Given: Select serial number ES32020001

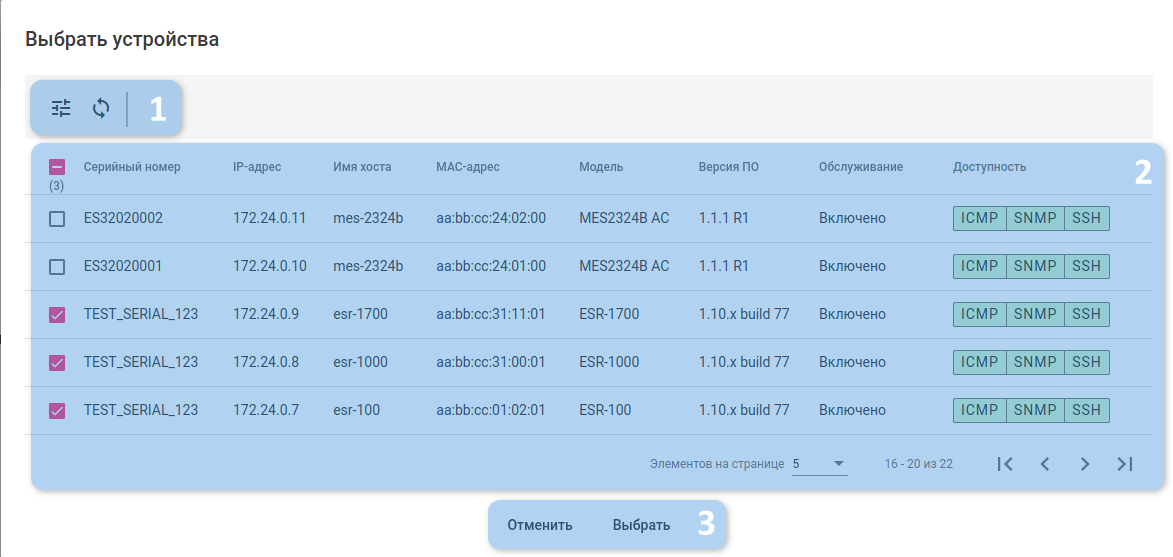Looking at the screenshot, I should [x=123, y=266].
